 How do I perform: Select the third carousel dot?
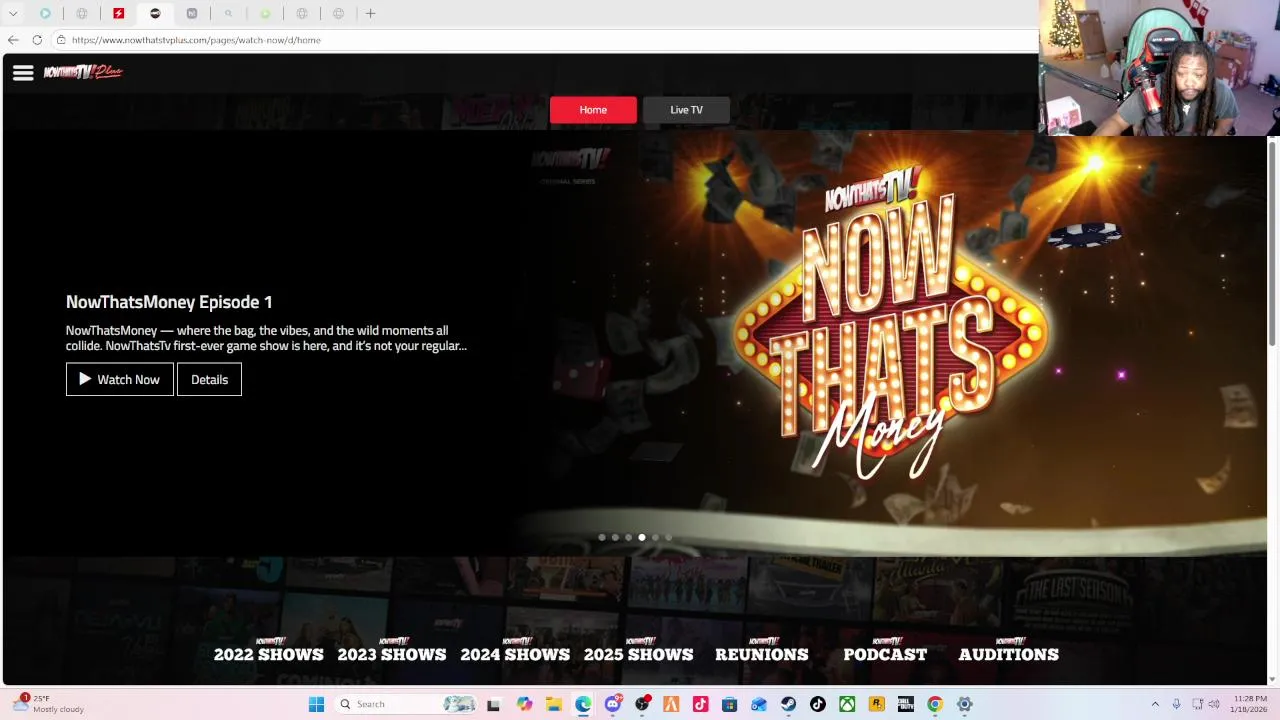coord(628,537)
